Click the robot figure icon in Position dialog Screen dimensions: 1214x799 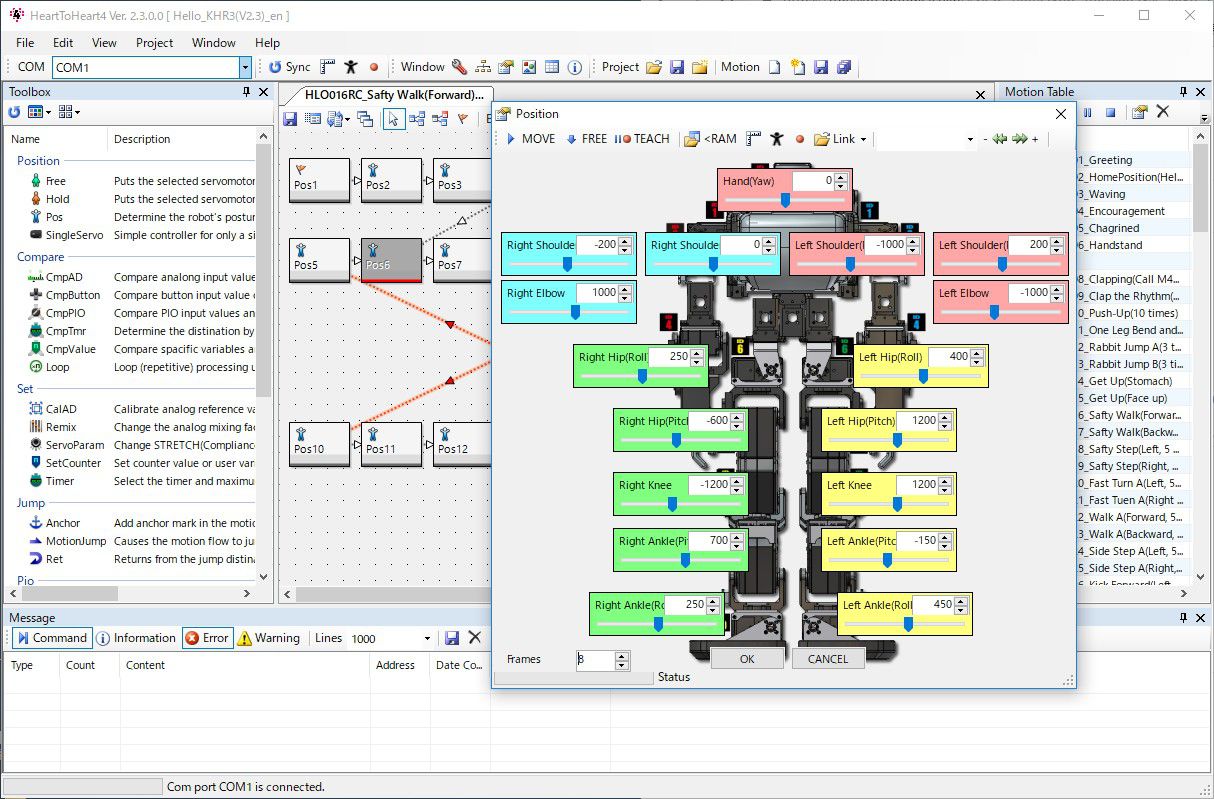tap(776, 139)
